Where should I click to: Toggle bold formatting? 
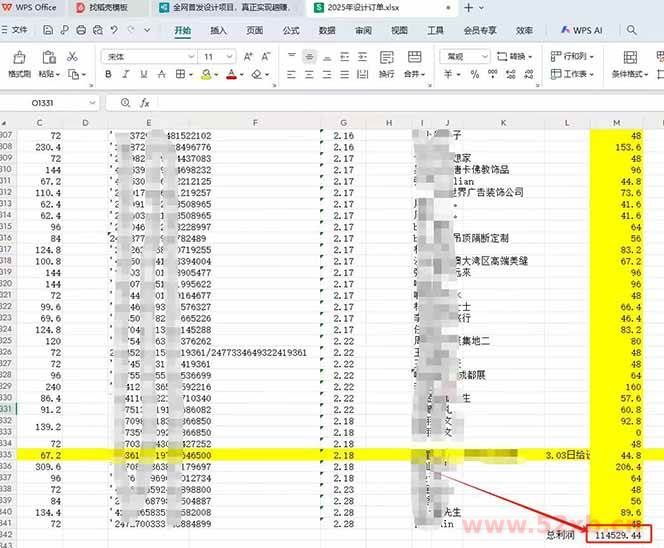pos(108,75)
